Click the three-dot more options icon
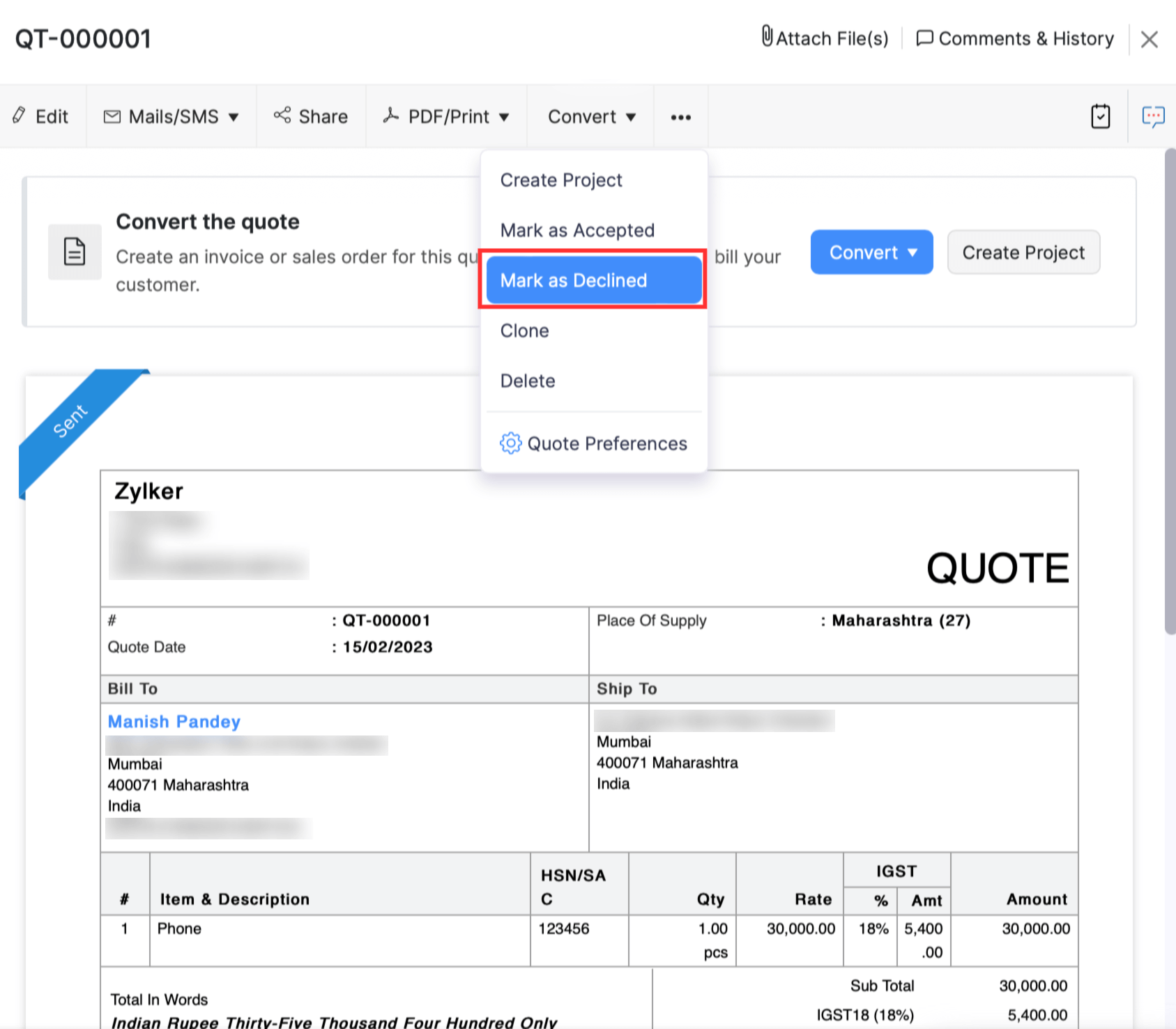This screenshot has width=1176, height=1029. tap(680, 117)
